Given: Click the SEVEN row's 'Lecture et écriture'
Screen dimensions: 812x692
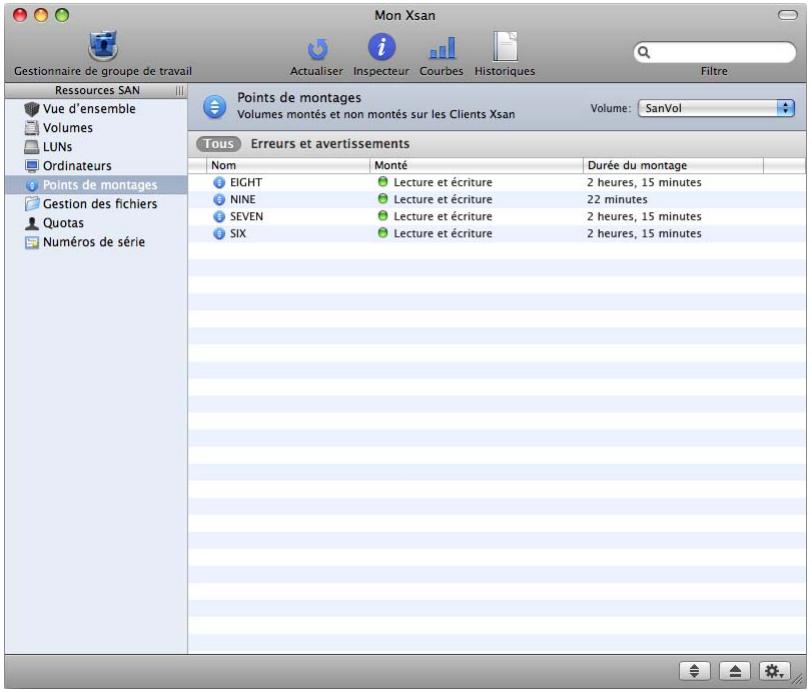Looking at the screenshot, I should coord(443,217).
